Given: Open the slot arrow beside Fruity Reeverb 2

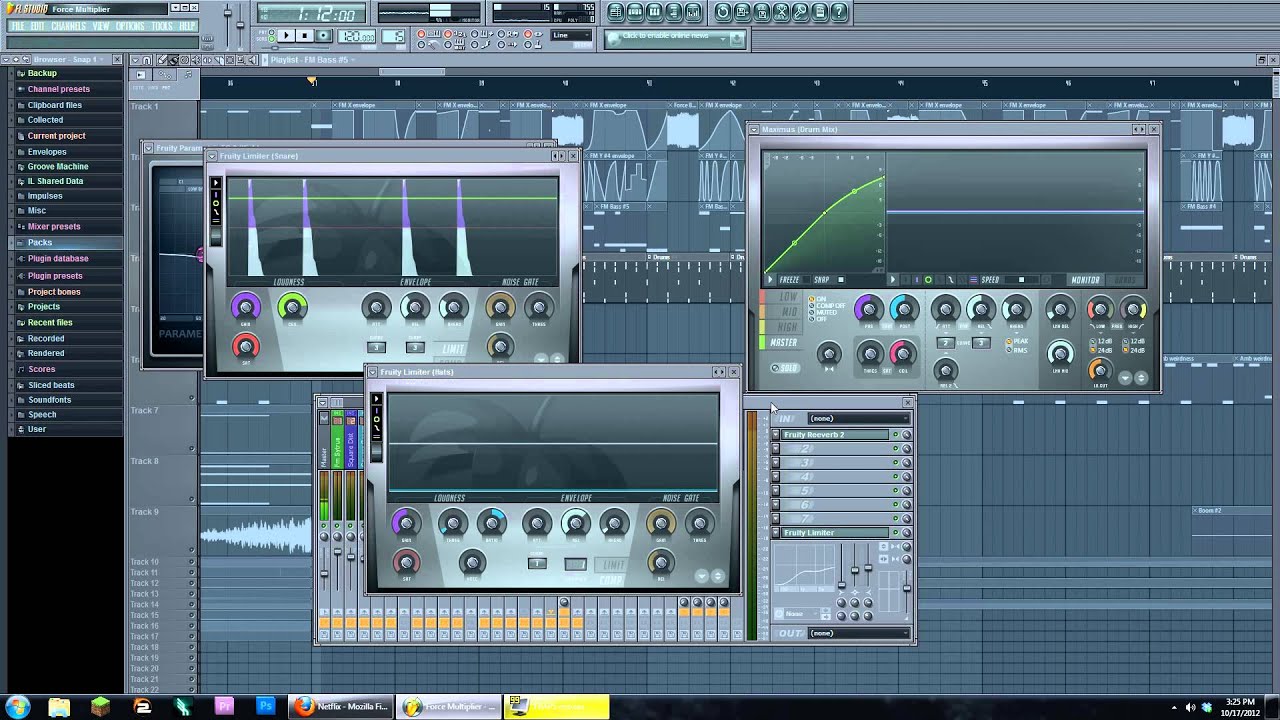Looking at the screenshot, I should pos(775,435).
